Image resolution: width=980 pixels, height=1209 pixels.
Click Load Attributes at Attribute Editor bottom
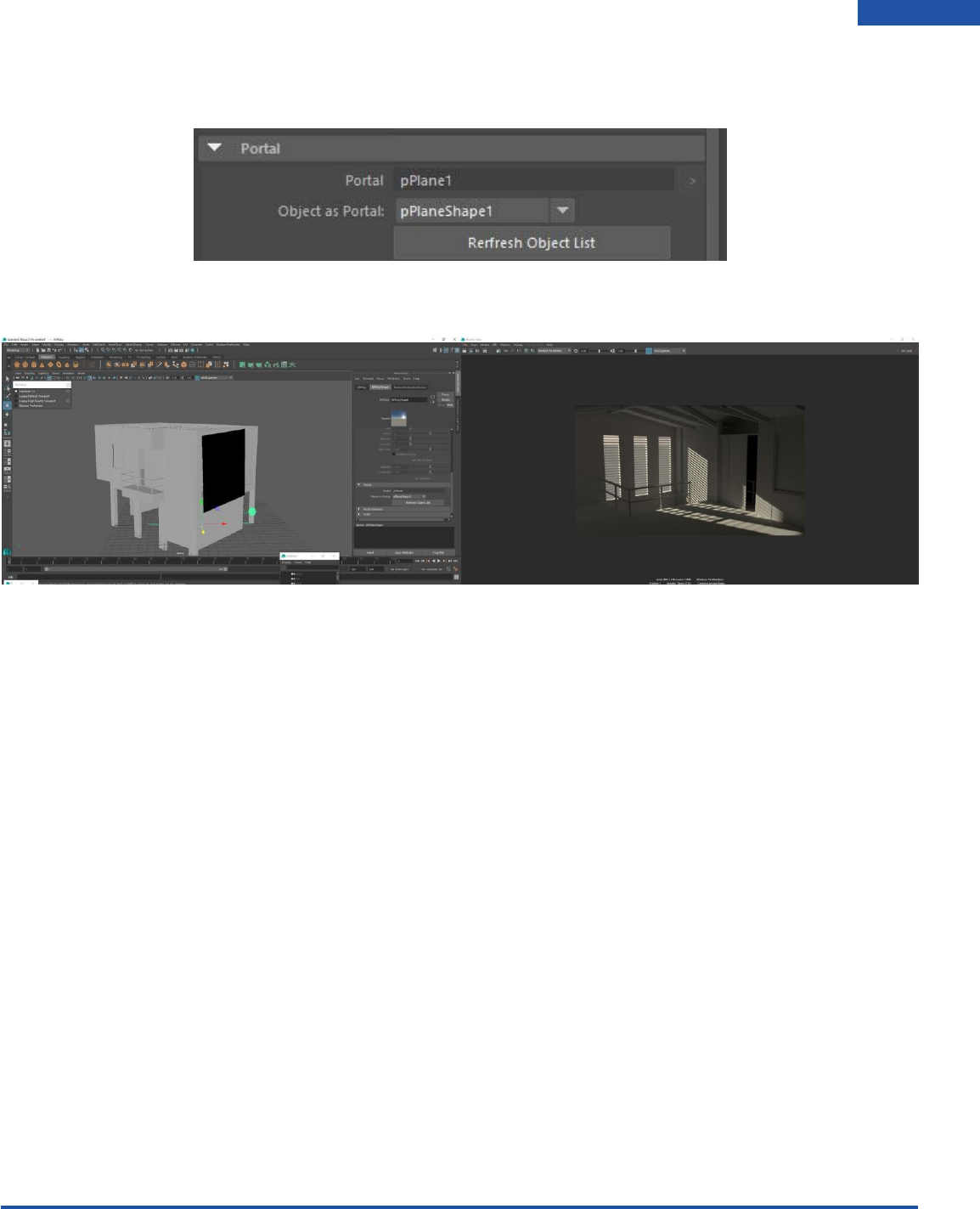point(403,552)
